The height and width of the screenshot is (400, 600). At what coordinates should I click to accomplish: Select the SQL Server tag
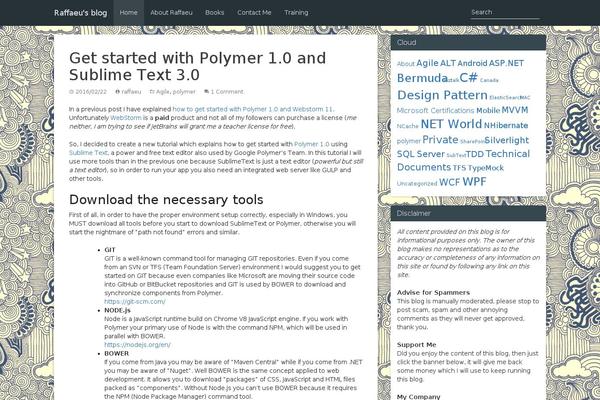pos(421,154)
